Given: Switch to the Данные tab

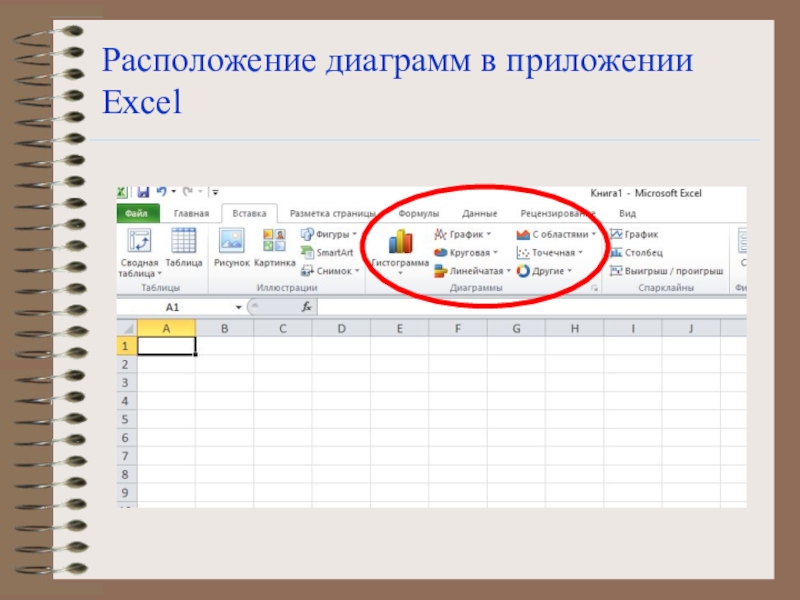Looking at the screenshot, I should click(x=480, y=213).
